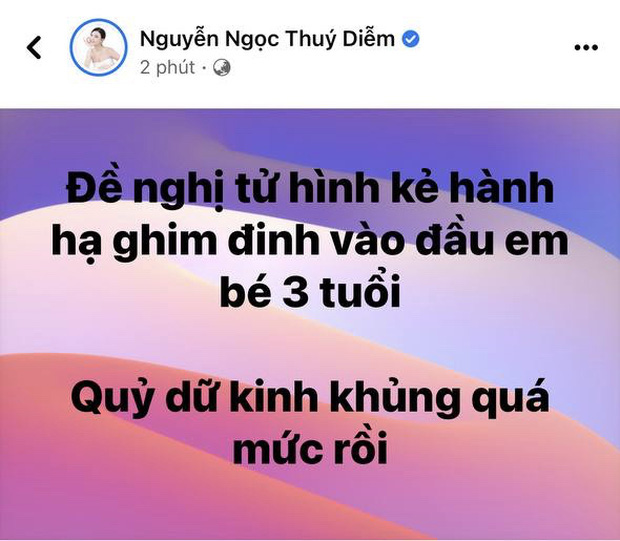
Task: Click the word "Diễm" in the author name
Action: tap(369, 39)
